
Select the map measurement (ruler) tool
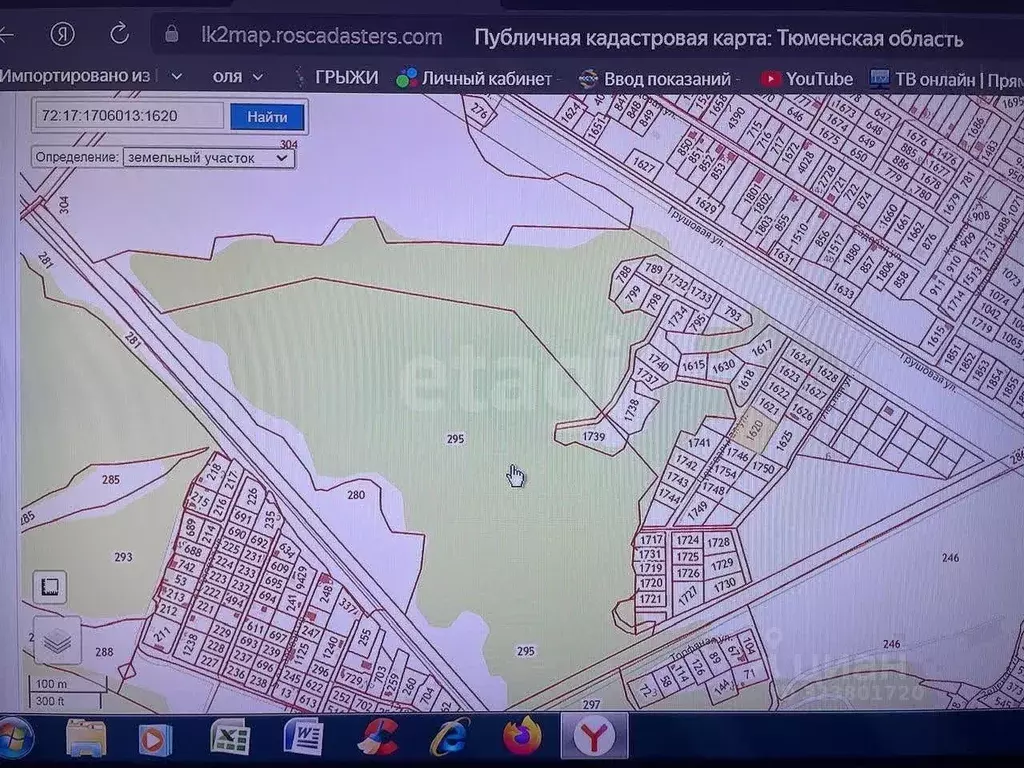pos(49,587)
